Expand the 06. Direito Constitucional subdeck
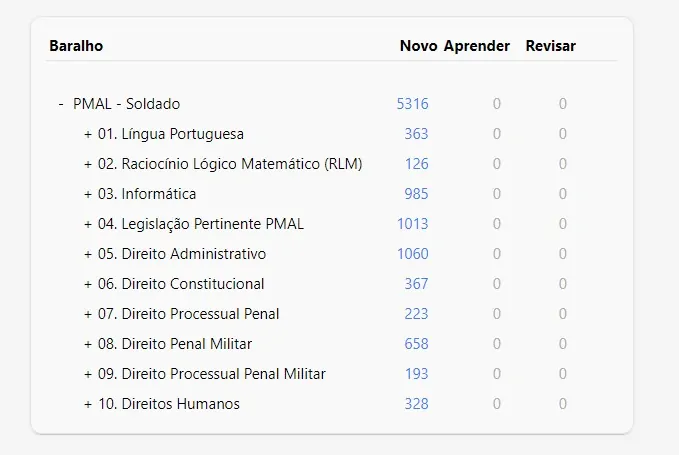The width and height of the screenshot is (679, 455). [88, 284]
